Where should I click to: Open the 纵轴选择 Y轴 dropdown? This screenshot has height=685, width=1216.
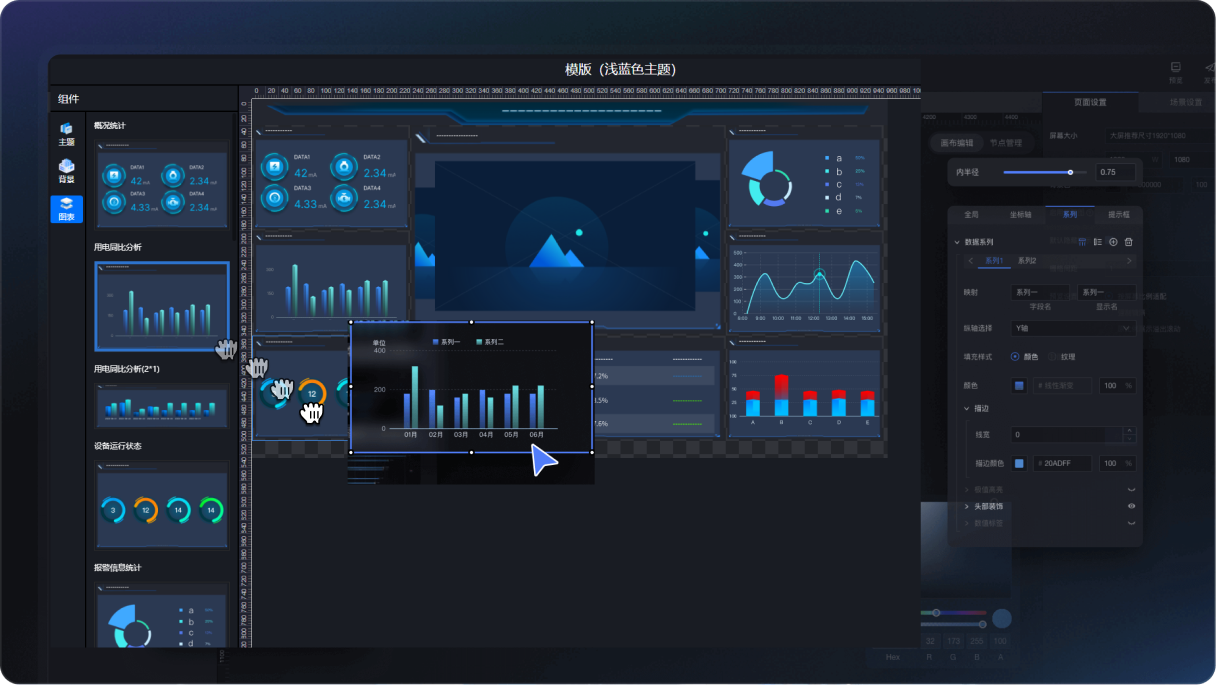1072,328
